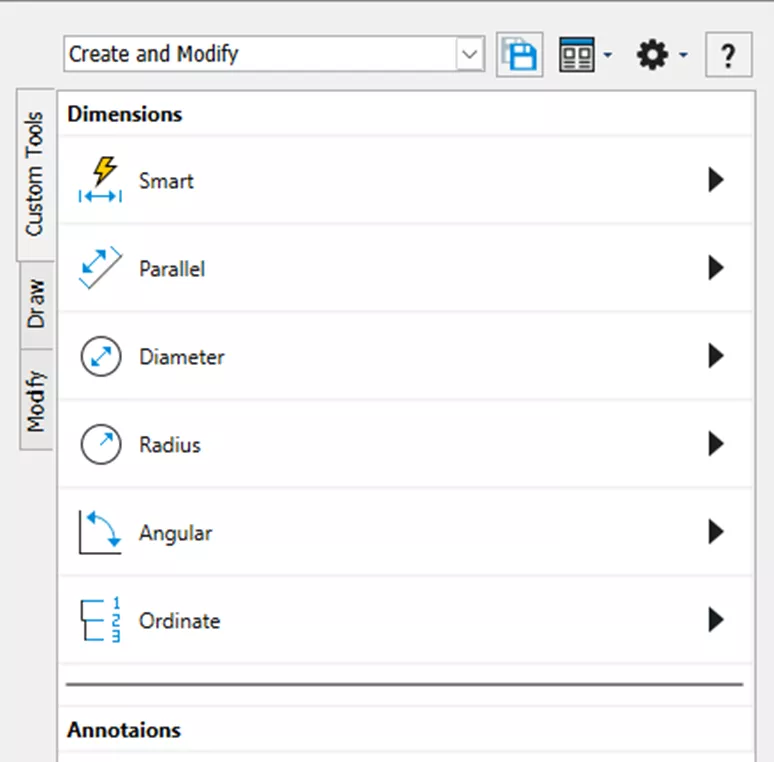The image size is (774, 762).
Task: Click the Ordinate dimension icon
Action: coord(100,620)
